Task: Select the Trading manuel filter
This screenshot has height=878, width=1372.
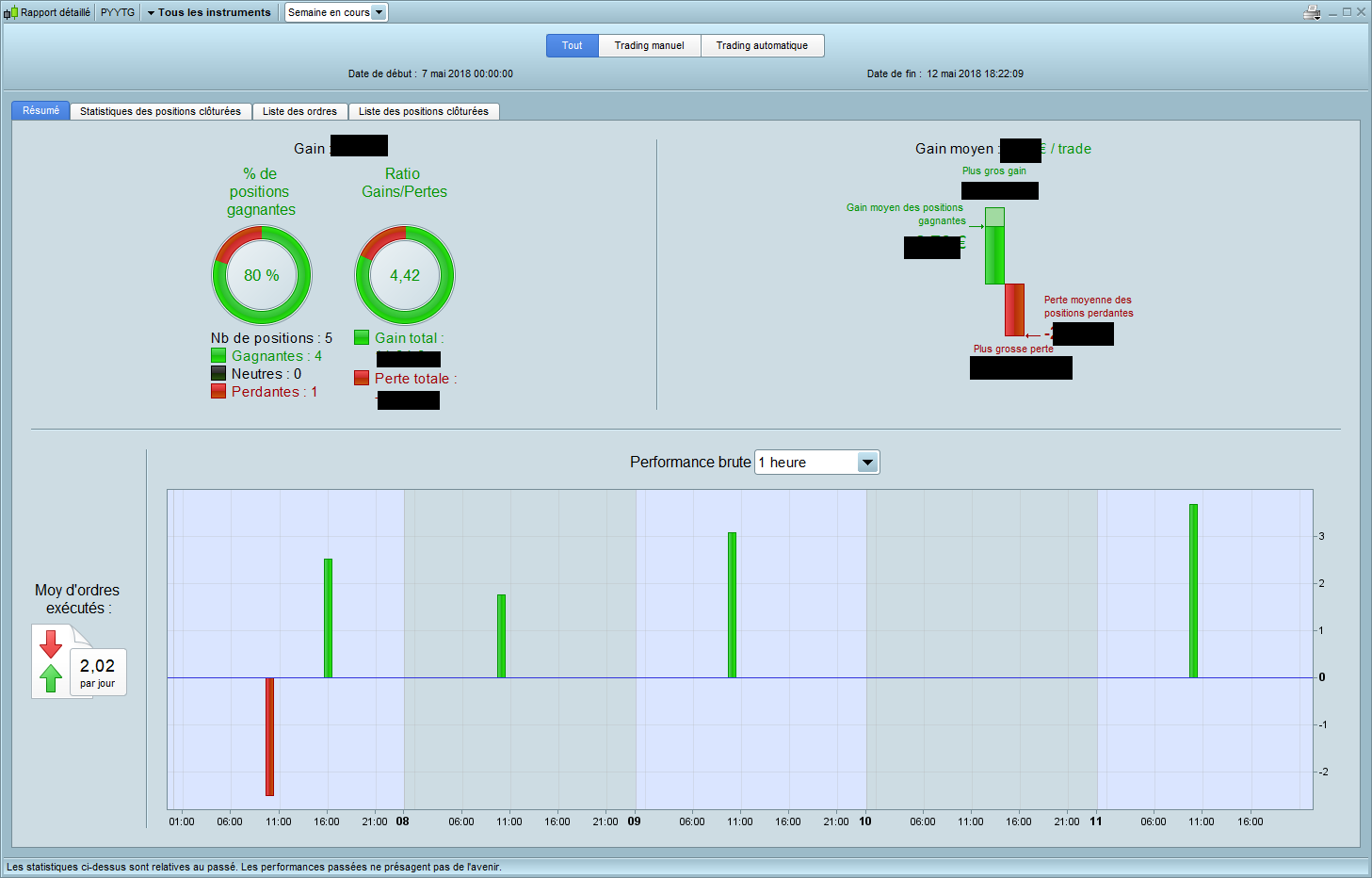Action: tap(650, 45)
